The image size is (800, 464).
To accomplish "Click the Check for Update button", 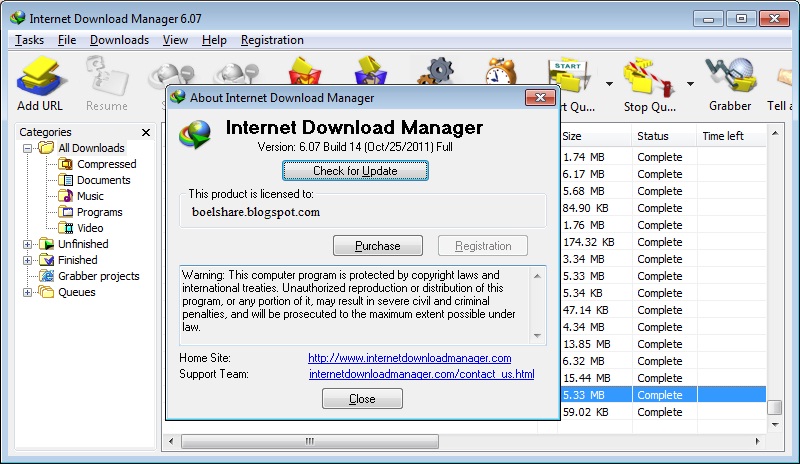I will point(355,170).
